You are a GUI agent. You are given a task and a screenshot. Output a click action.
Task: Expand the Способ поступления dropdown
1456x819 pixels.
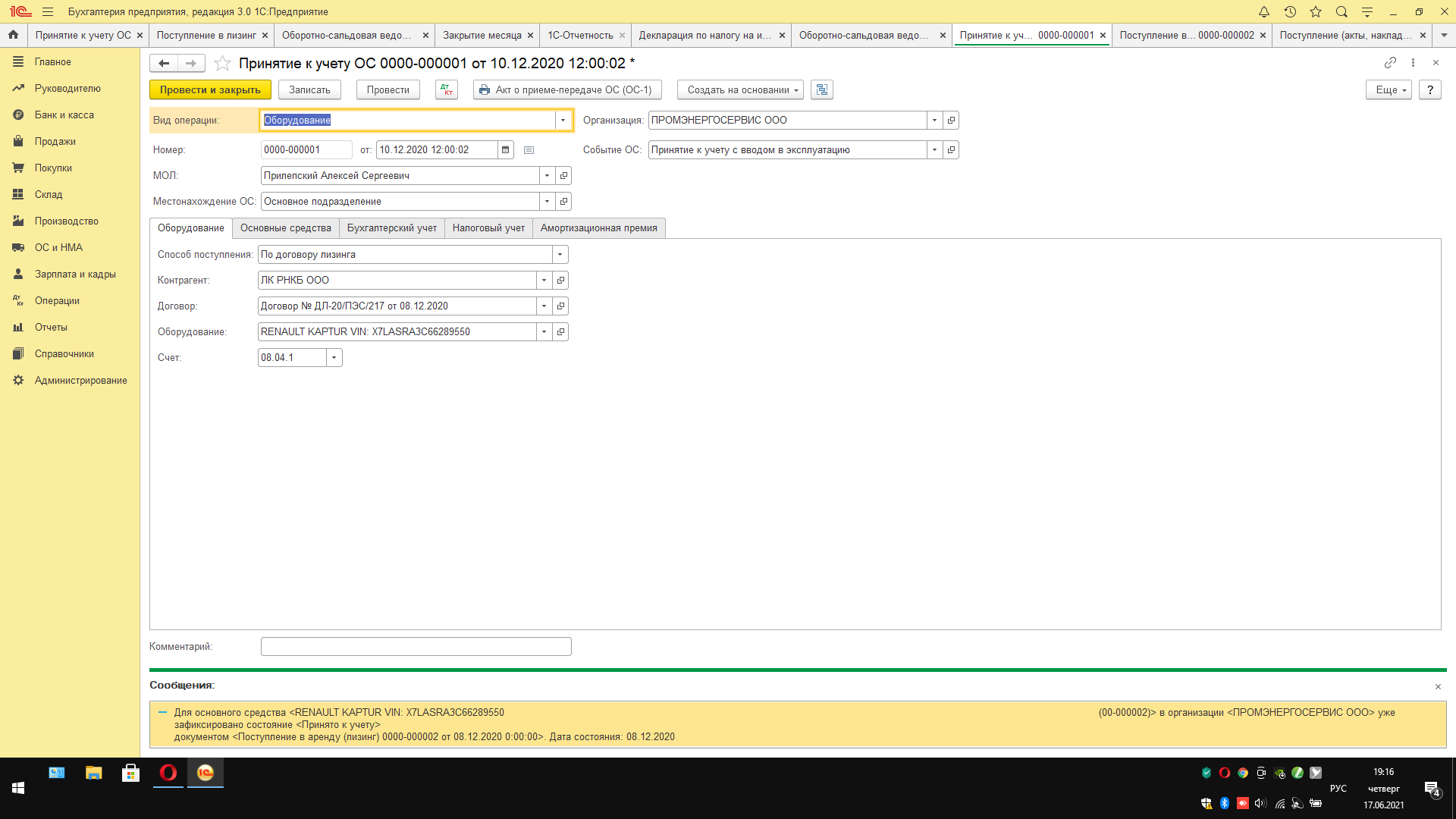560,255
